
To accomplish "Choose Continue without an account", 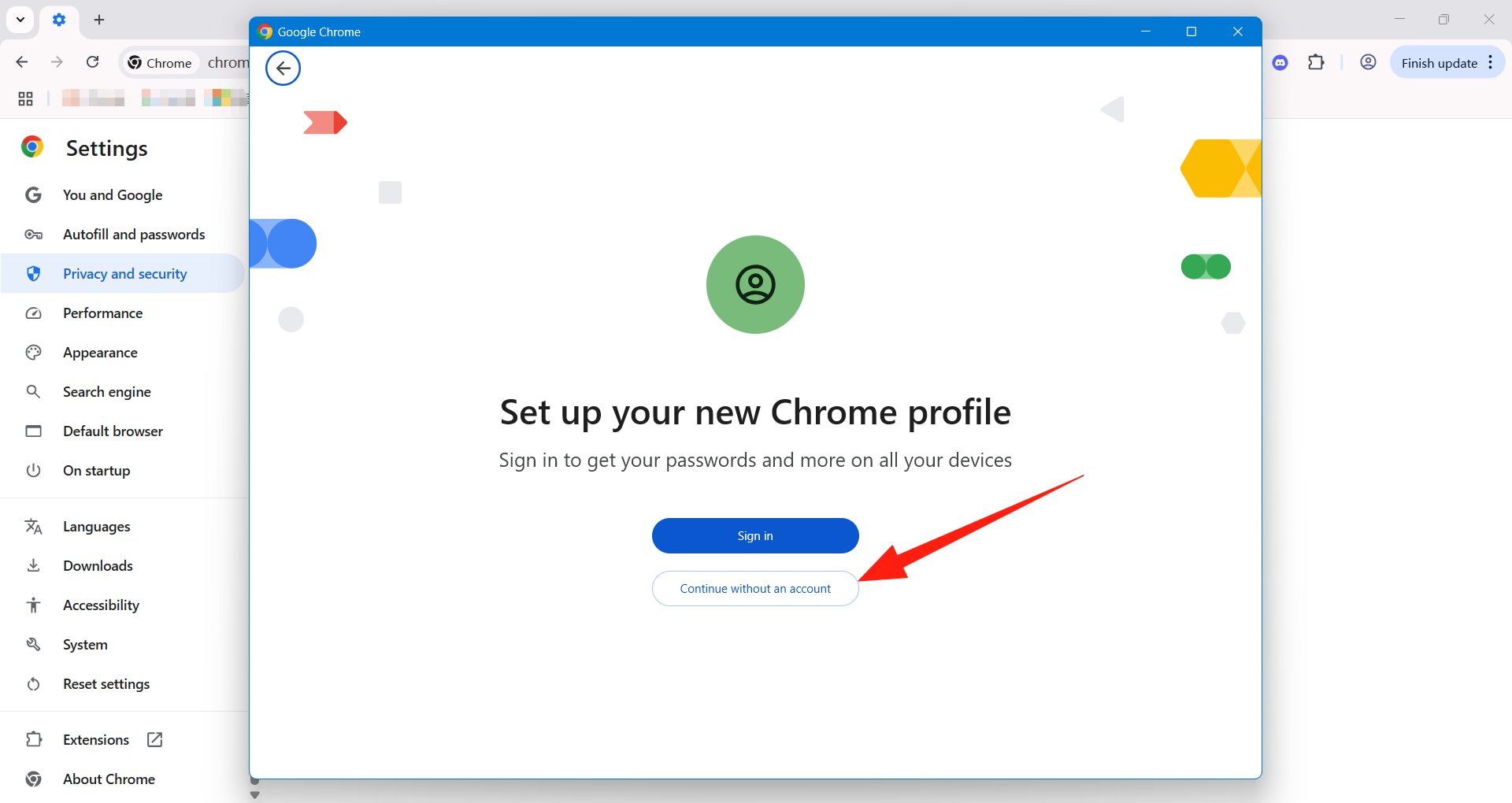I will tap(755, 589).
